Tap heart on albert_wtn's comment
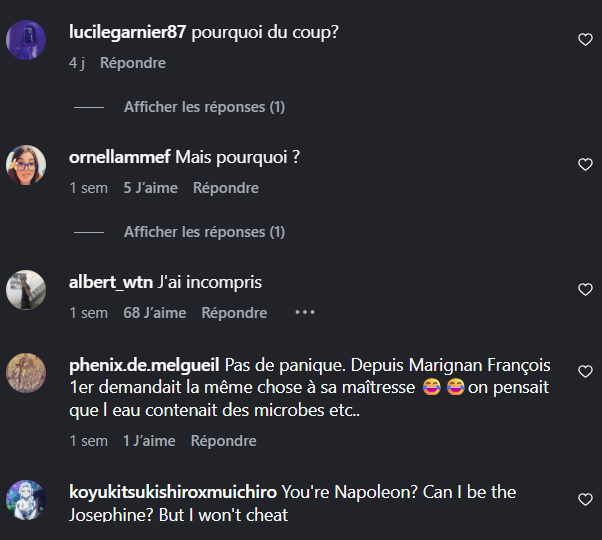 coord(585,289)
